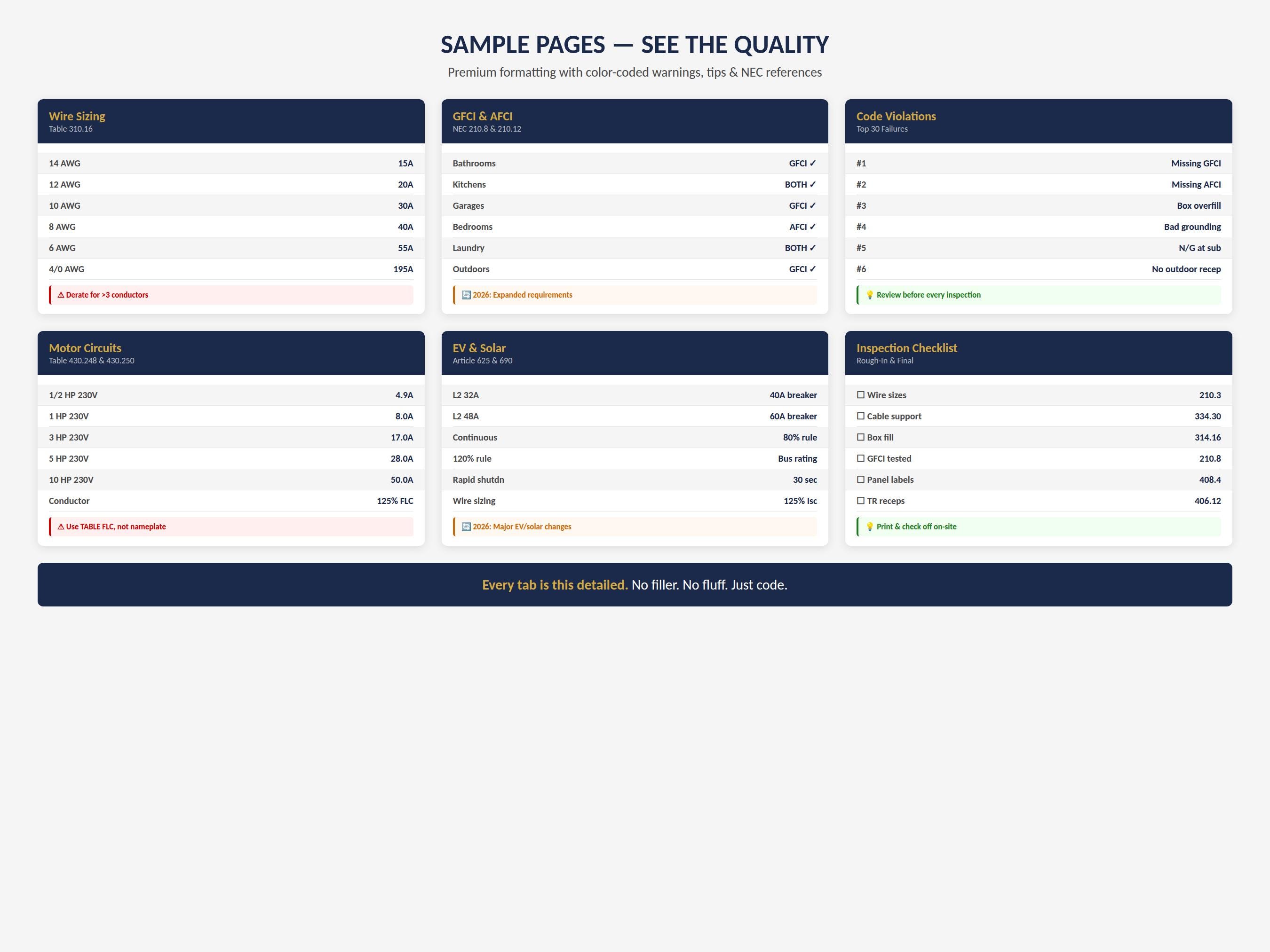Select the 14 AWG row label
Image resolution: width=1270 pixels, height=952 pixels.
[x=64, y=164]
